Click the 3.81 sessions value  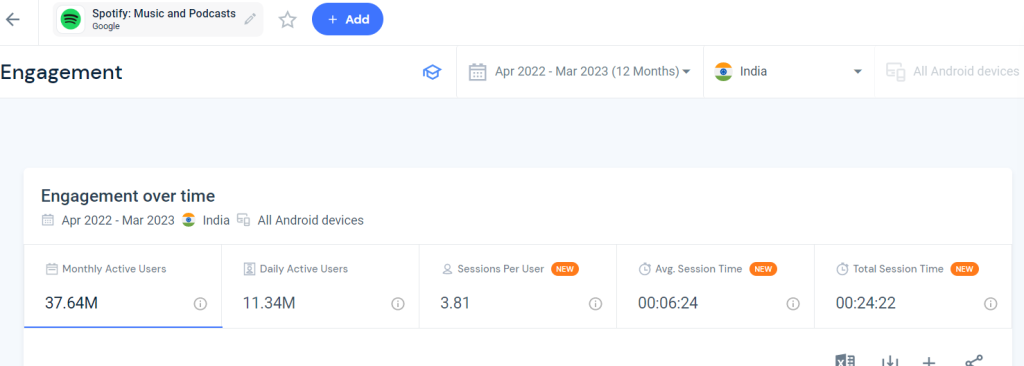[x=455, y=303]
